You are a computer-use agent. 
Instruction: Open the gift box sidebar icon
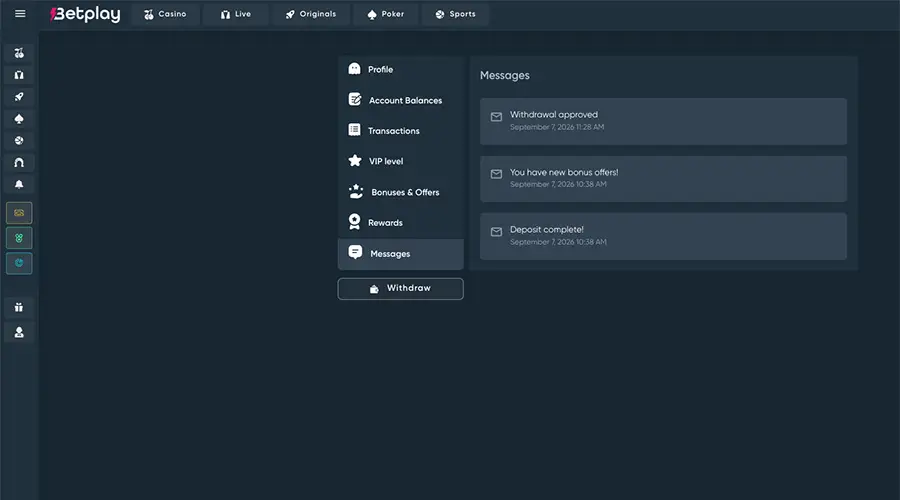19,308
